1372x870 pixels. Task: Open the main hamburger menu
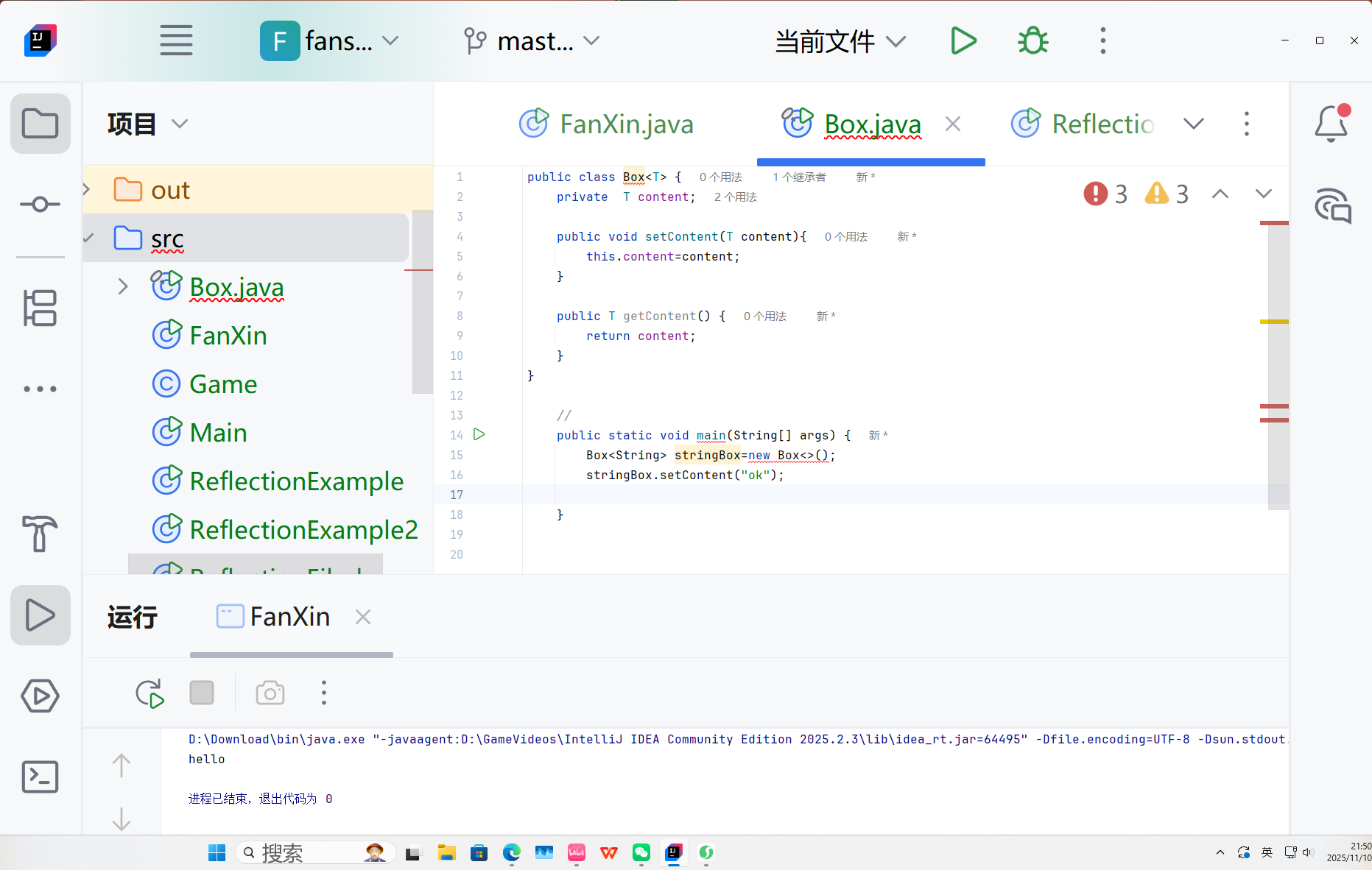click(176, 40)
